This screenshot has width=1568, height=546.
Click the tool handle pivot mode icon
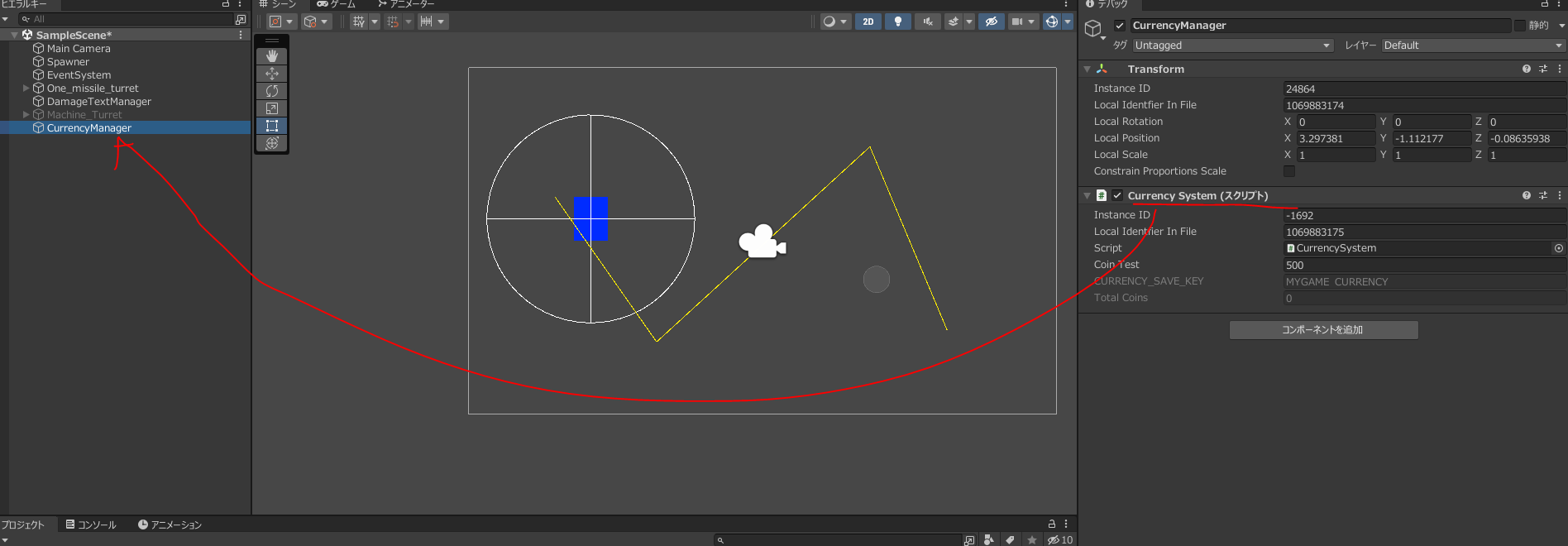click(x=276, y=22)
